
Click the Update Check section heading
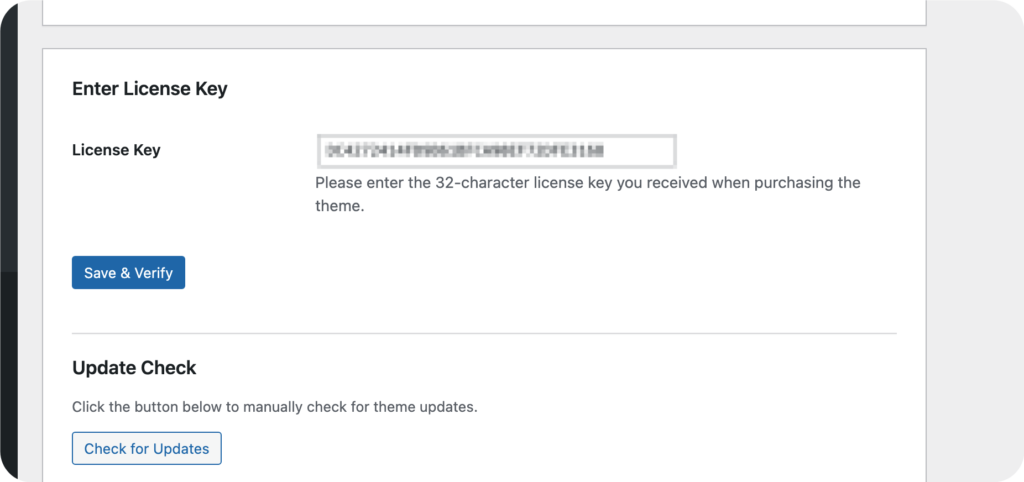(134, 368)
